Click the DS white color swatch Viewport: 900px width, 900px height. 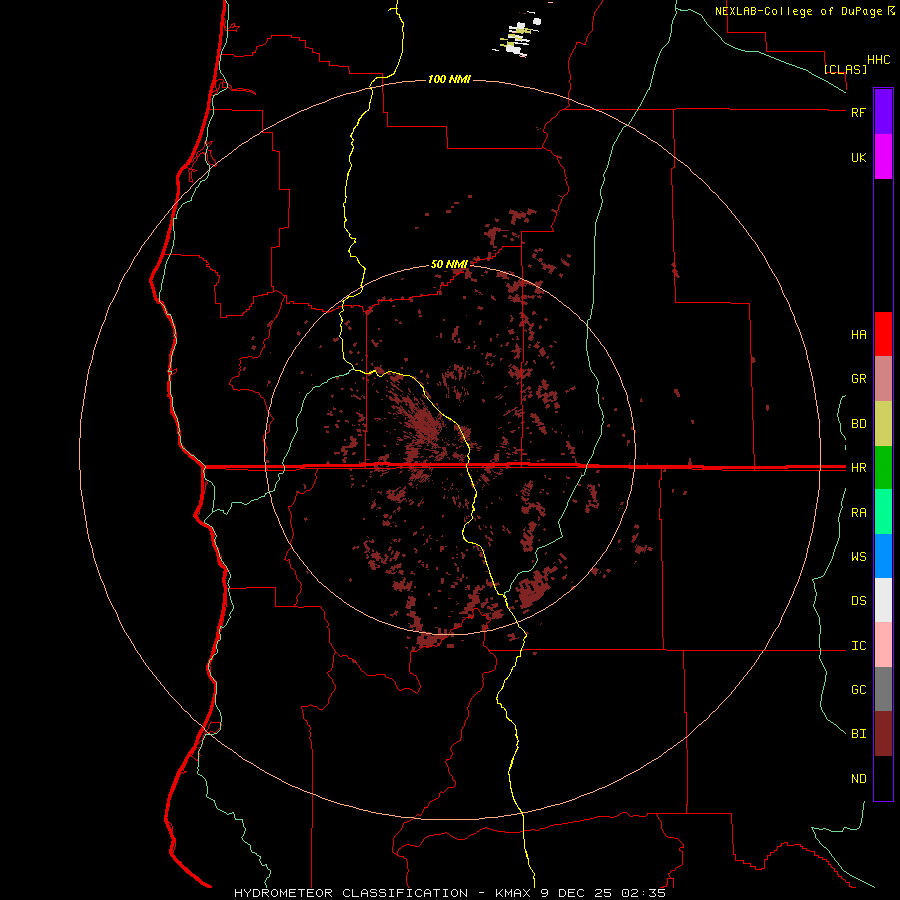(883, 600)
